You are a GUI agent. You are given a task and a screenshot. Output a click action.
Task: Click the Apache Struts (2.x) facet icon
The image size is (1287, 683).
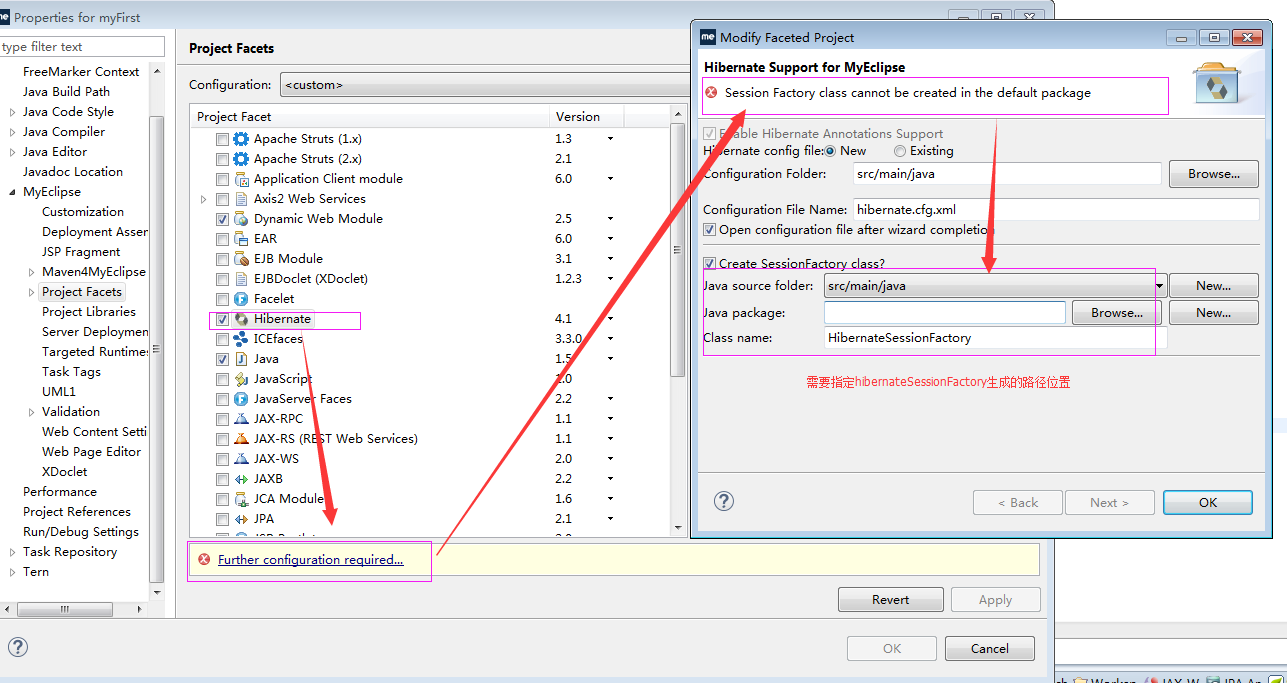(241, 159)
